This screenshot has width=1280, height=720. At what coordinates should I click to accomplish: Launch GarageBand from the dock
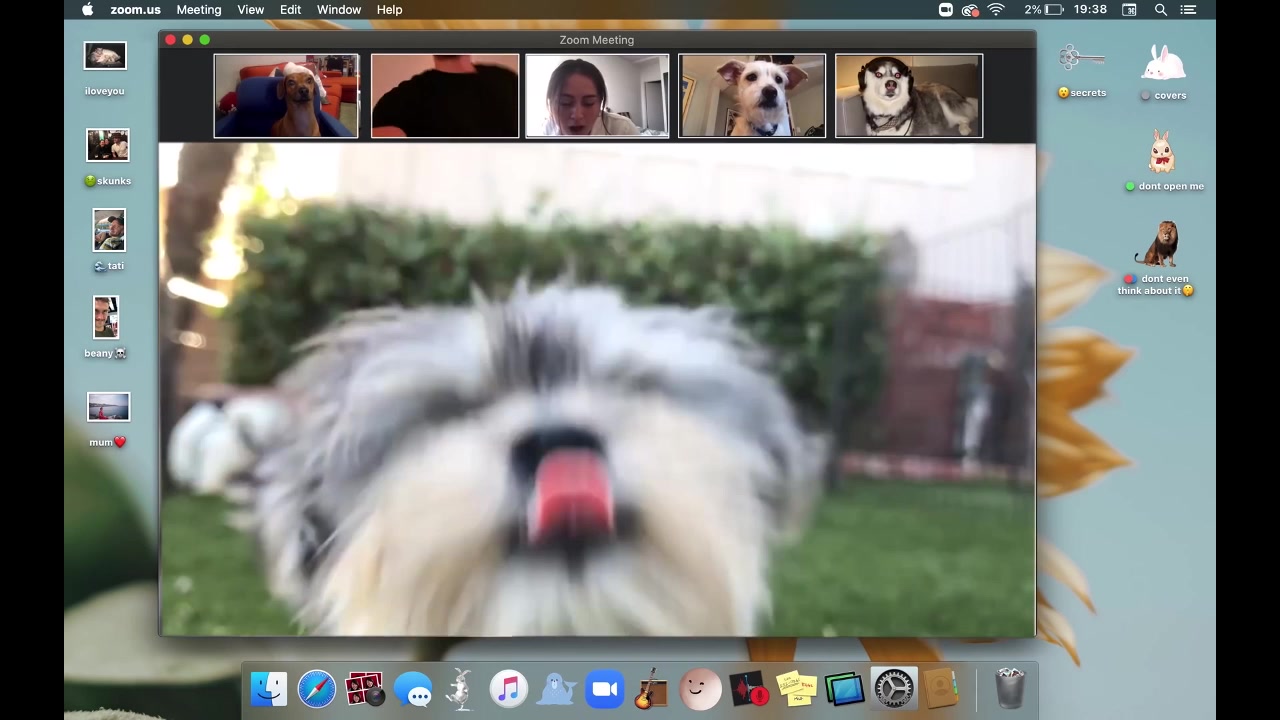[x=652, y=689]
